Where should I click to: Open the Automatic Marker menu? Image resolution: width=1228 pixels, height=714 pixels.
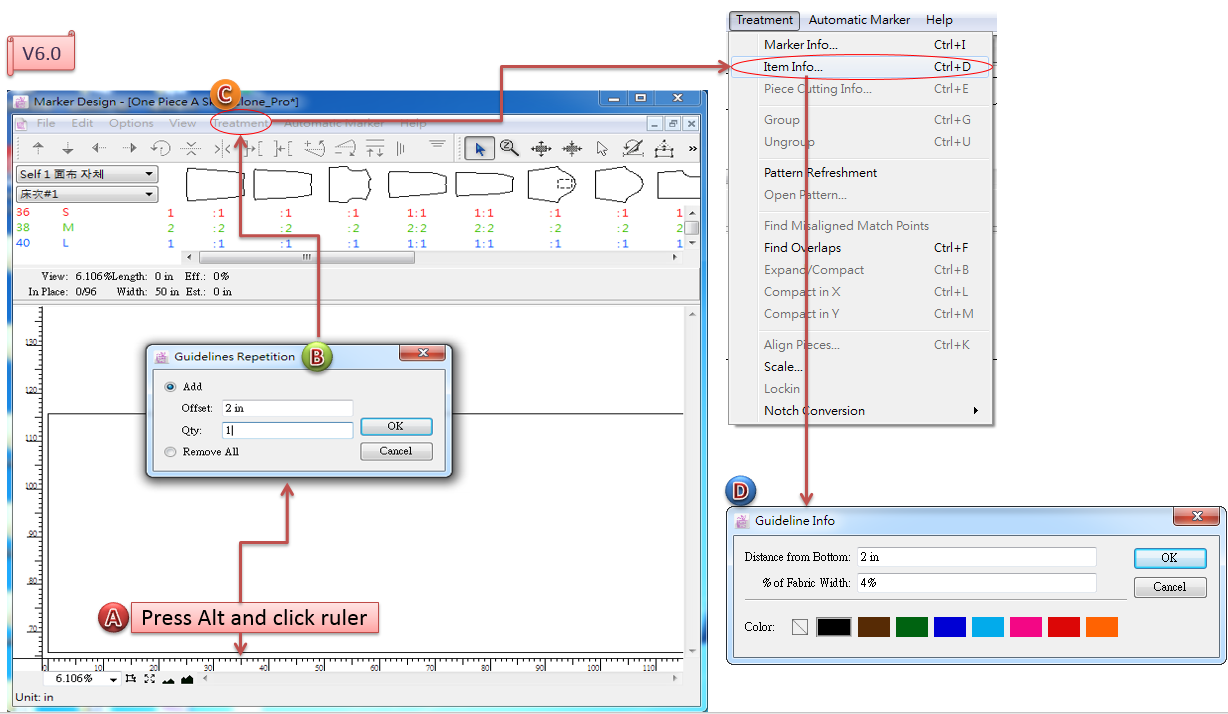859,20
